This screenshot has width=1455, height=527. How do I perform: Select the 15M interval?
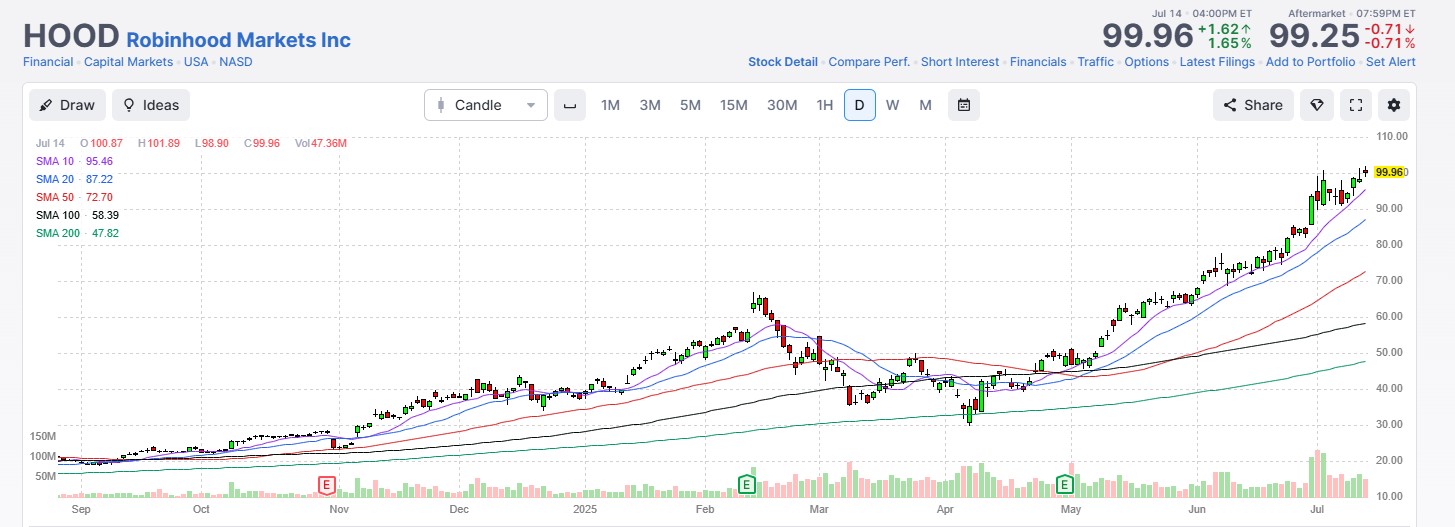[x=734, y=105]
